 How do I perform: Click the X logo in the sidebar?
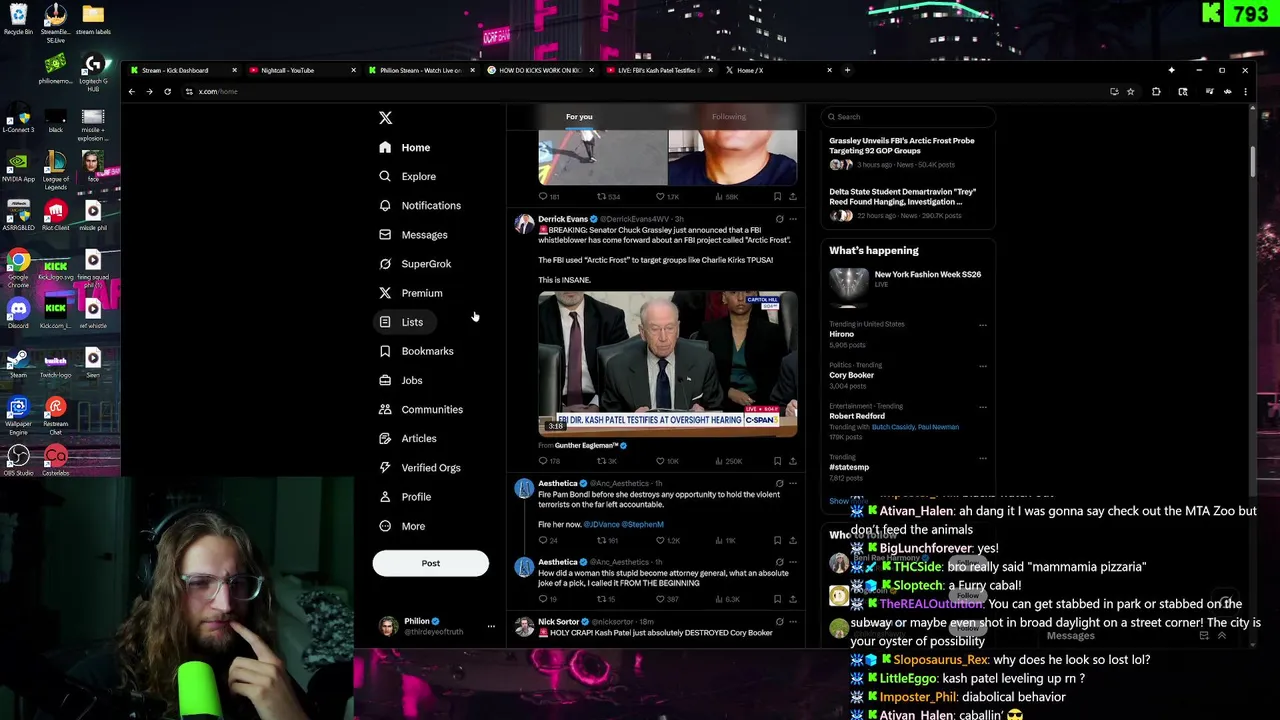pyautogui.click(x=385, y=118)
